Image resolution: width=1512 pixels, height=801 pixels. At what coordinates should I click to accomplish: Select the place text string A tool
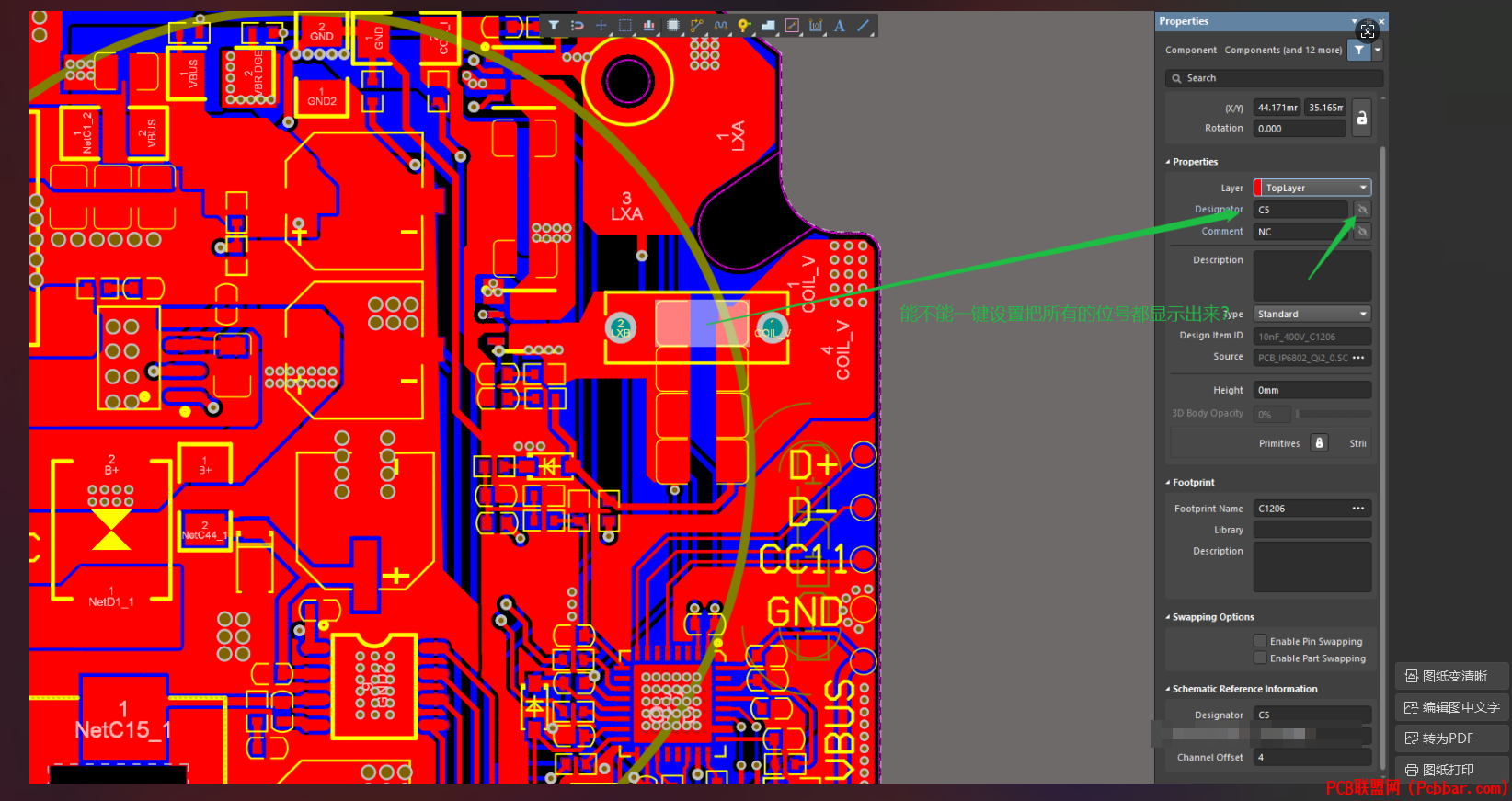click(840, 26)
